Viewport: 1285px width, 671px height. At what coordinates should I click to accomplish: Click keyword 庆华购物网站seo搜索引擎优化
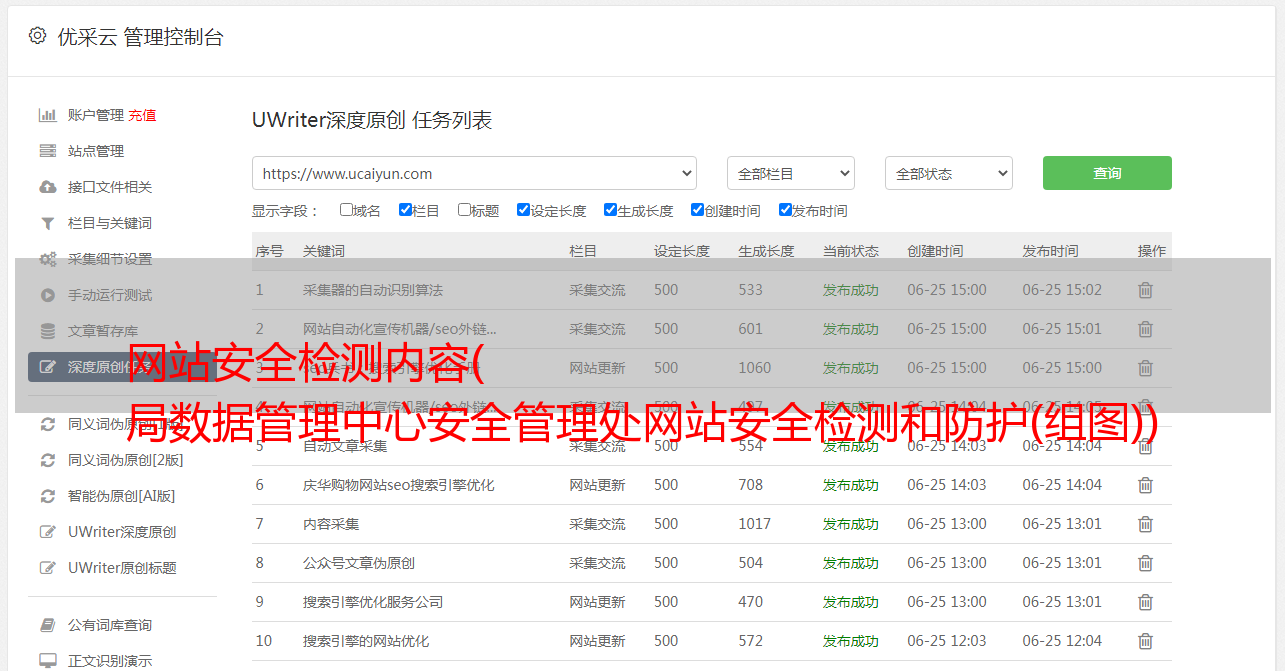point(399,485)
